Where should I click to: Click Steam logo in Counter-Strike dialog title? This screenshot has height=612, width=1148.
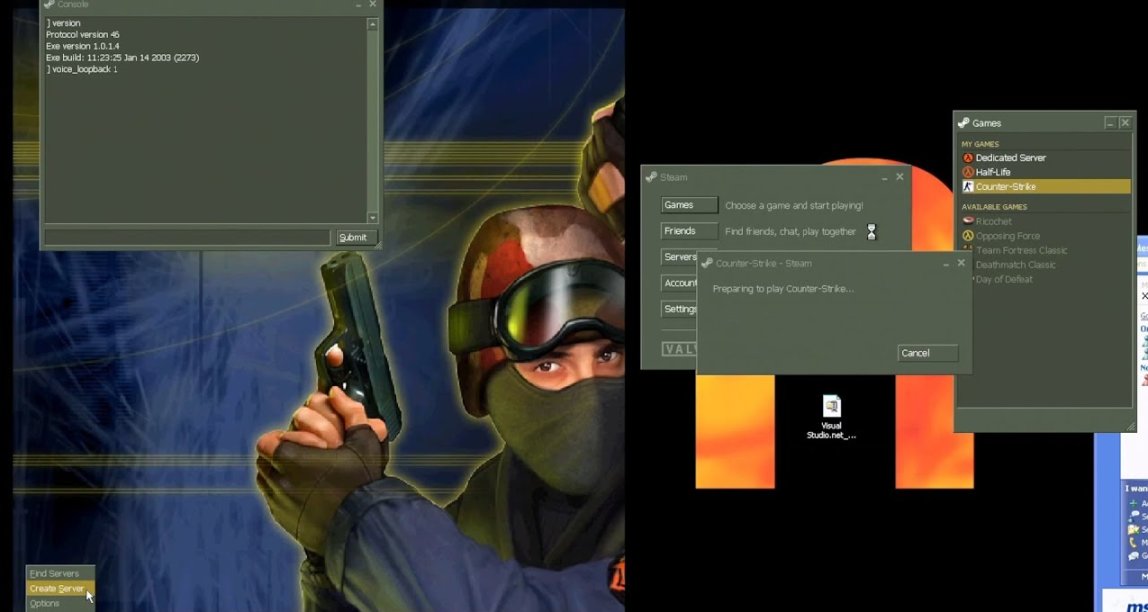[707, 263]
